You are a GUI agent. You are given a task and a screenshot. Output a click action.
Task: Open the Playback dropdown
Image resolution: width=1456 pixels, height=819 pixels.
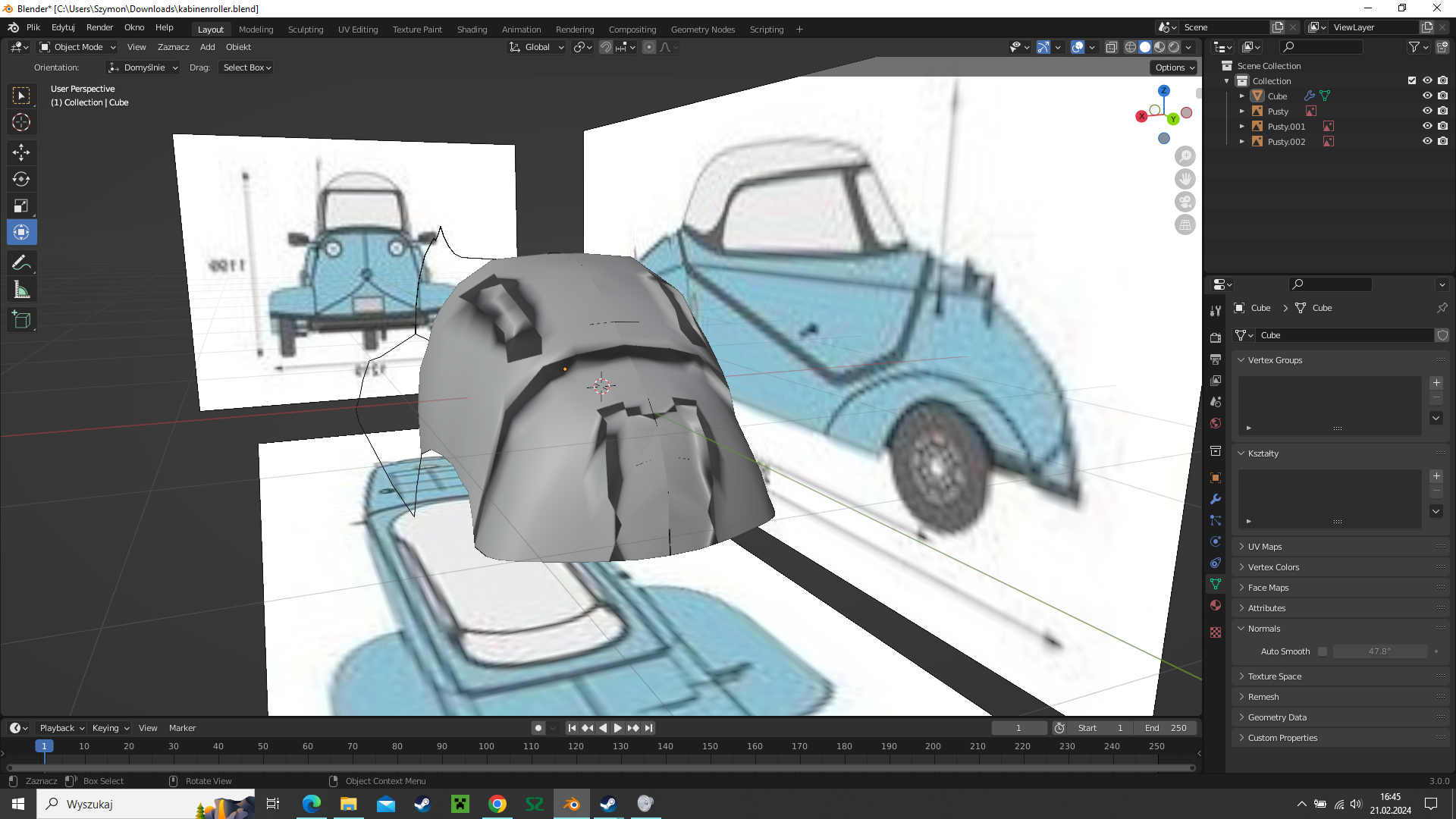pyautogui.click(x=61, y=728)
